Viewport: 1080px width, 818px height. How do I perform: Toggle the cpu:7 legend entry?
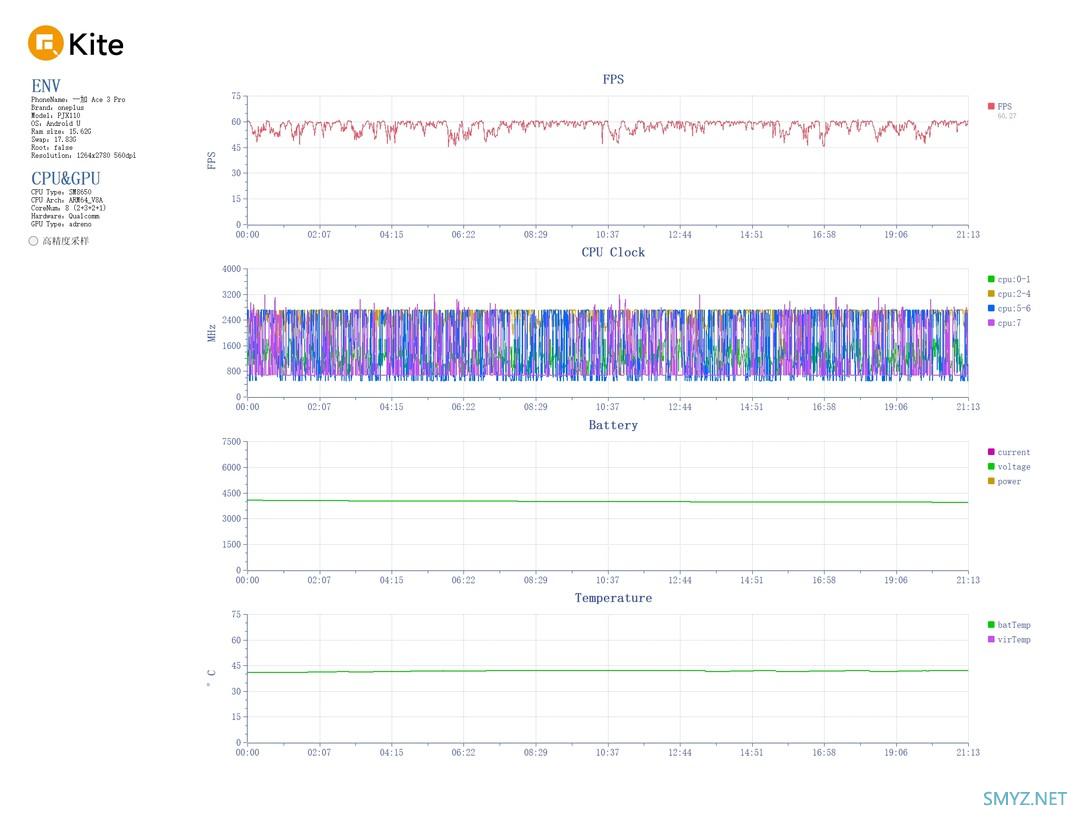[1004, 323]
